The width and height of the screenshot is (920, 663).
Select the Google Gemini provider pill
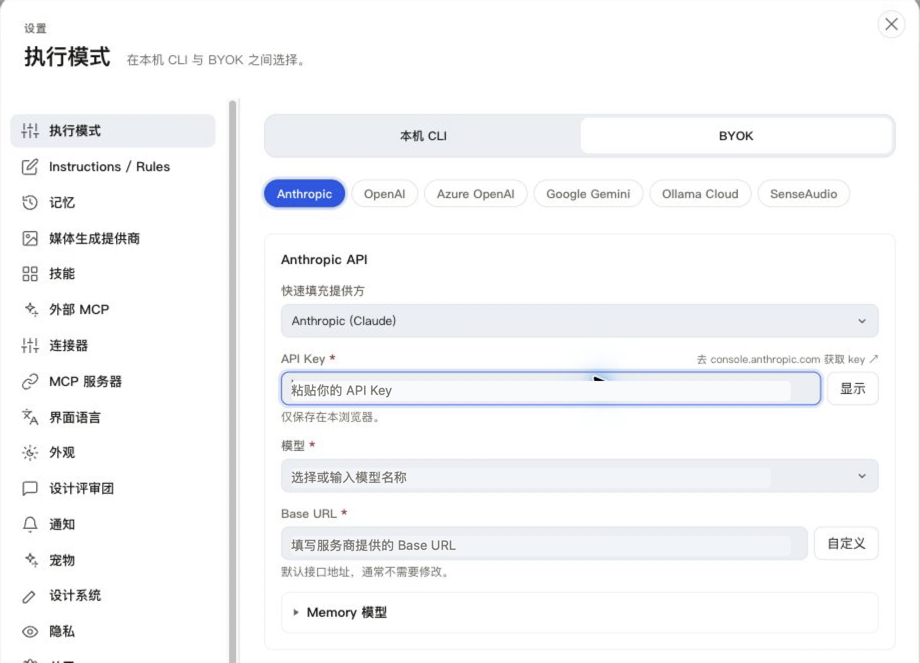click(x=588, y=194)
